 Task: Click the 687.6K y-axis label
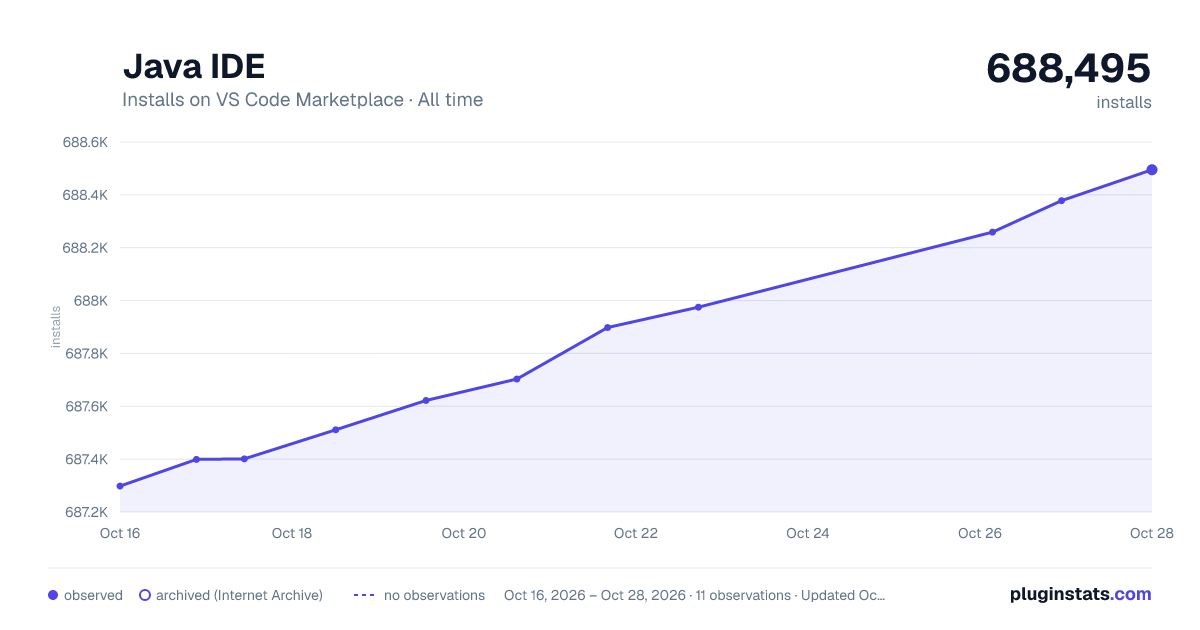pos(85,407)
